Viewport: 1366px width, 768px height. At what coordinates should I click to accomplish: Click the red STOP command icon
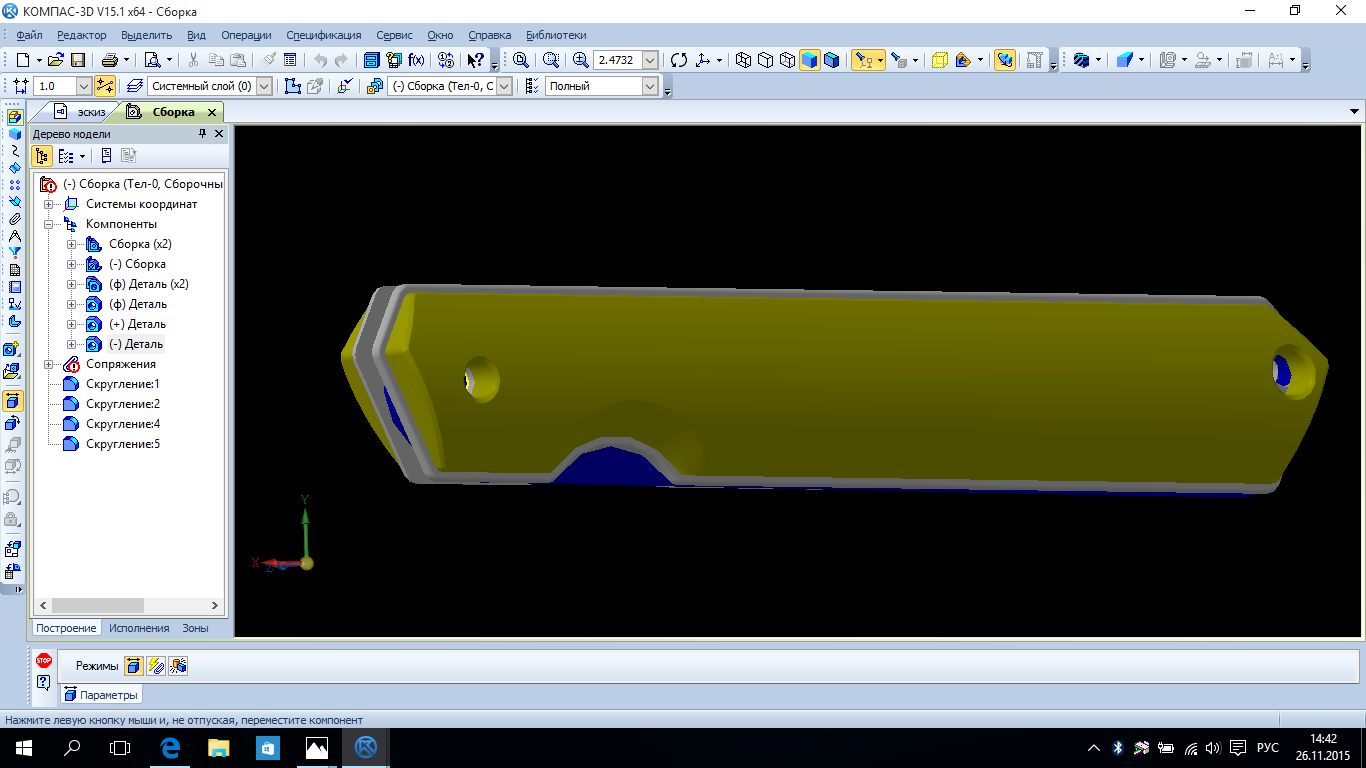click(44, 660)
